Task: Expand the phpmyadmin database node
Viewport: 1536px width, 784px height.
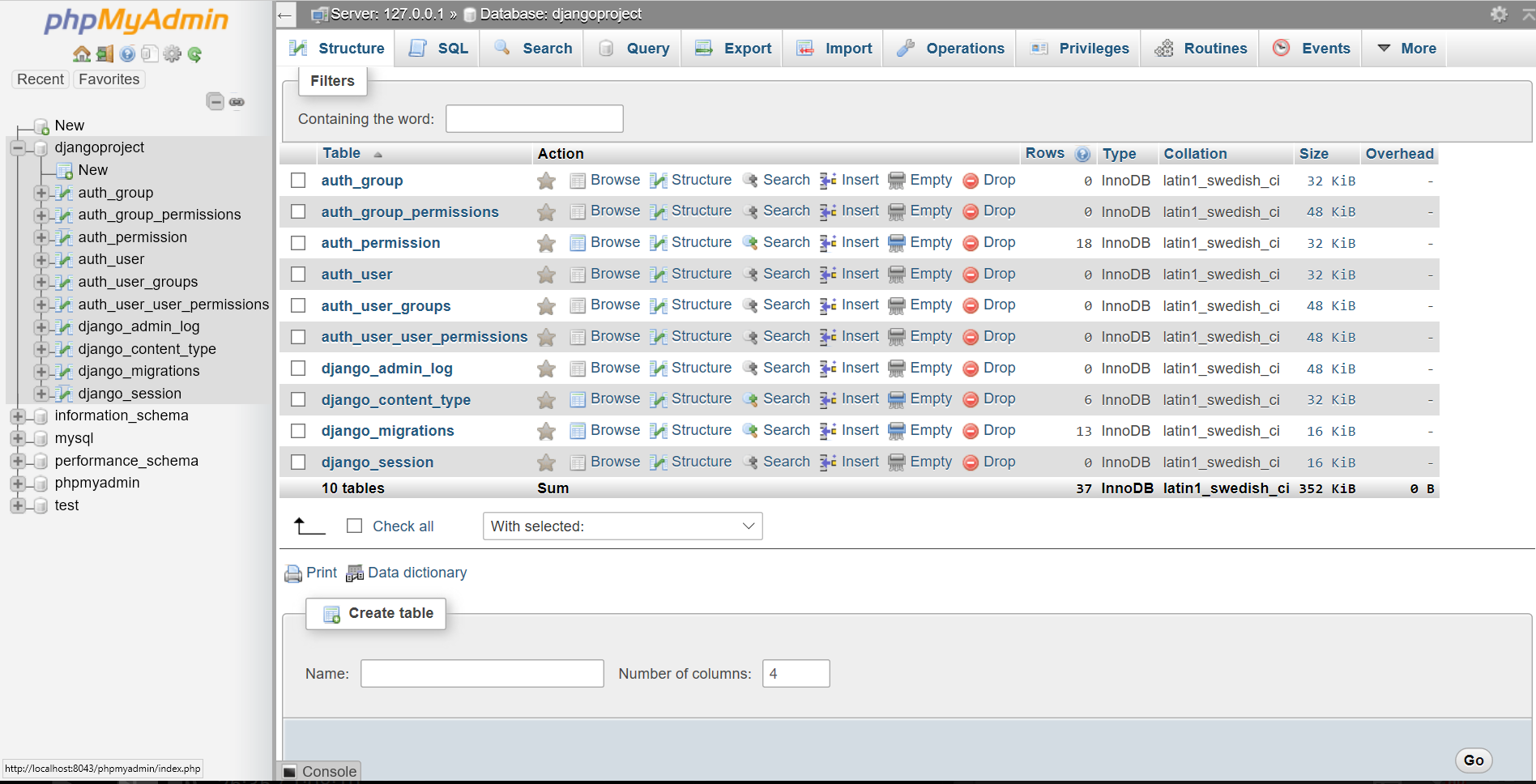Action: click(18, 483)
